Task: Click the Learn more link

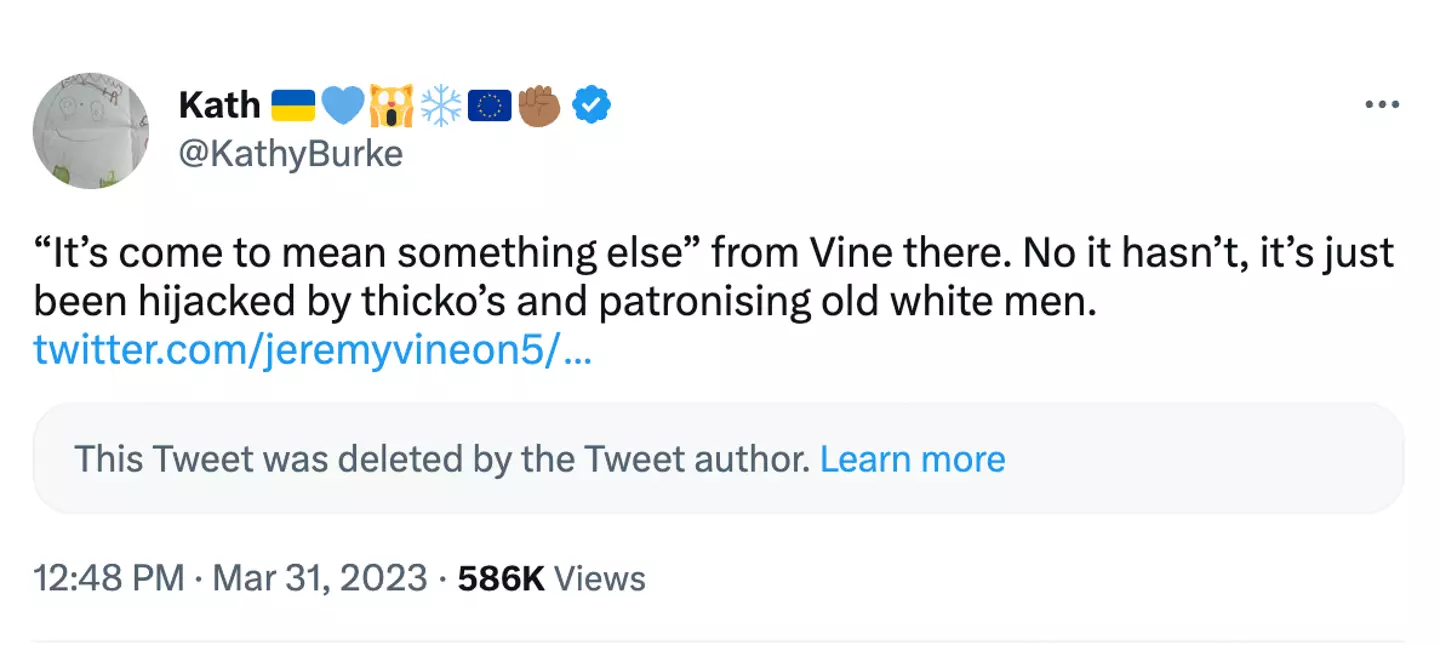Action: (912, 459)
